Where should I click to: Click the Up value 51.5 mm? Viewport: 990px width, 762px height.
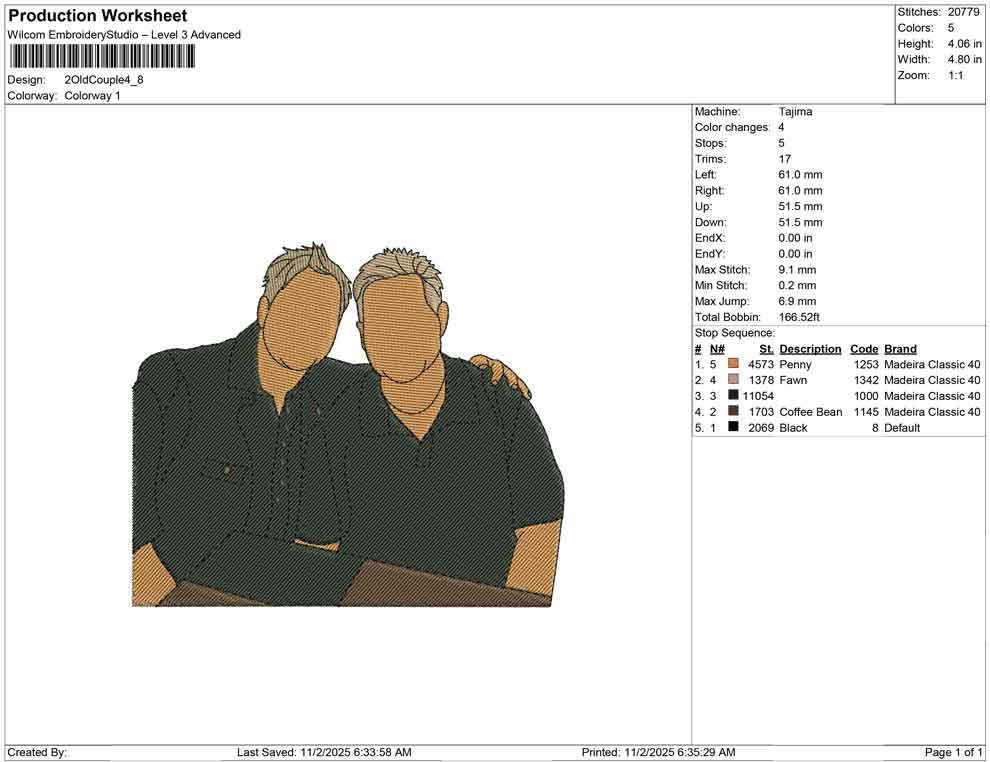coord(801,206)
